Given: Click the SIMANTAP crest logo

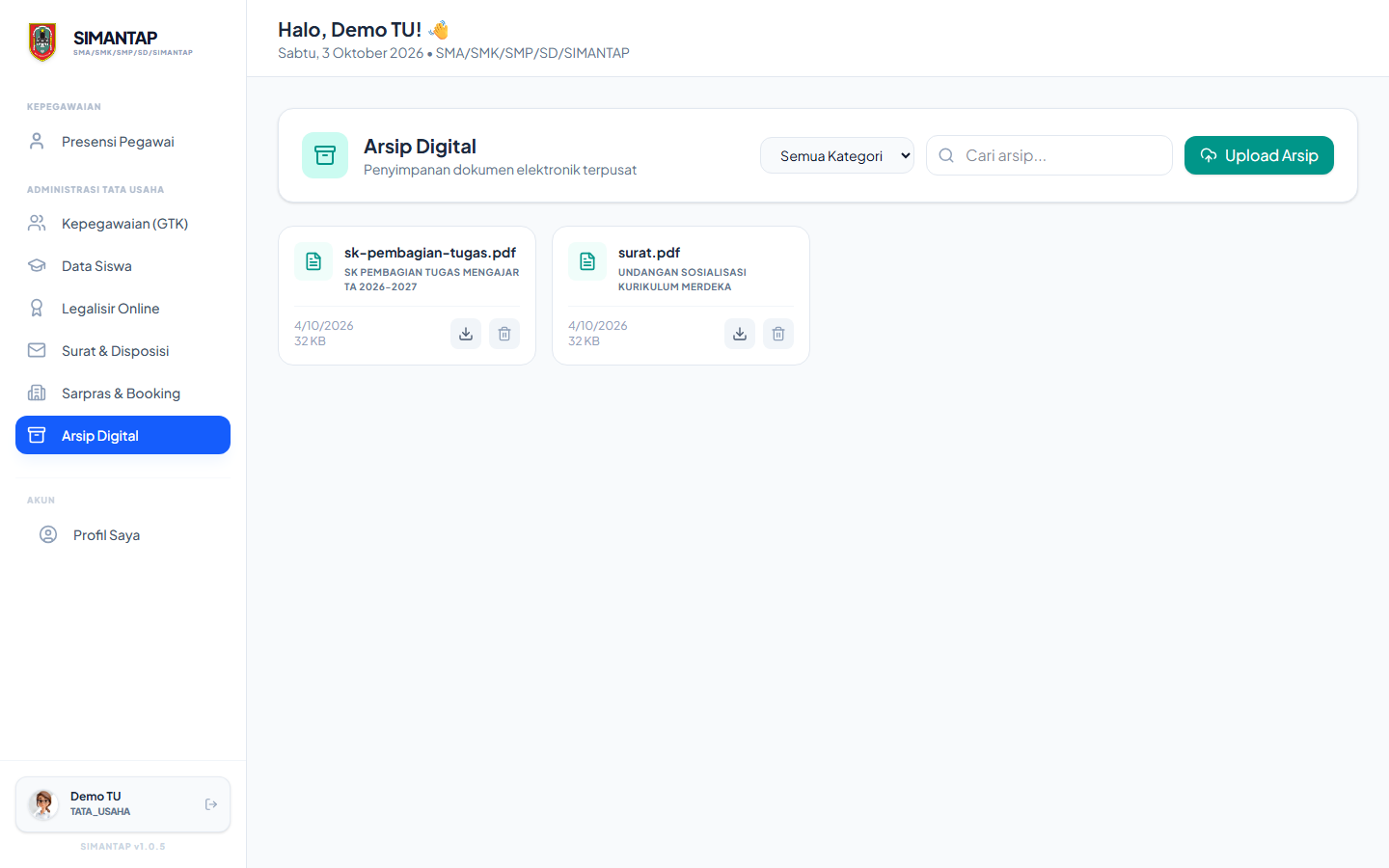Looking at the screenshot, I should tap(42, 42).
